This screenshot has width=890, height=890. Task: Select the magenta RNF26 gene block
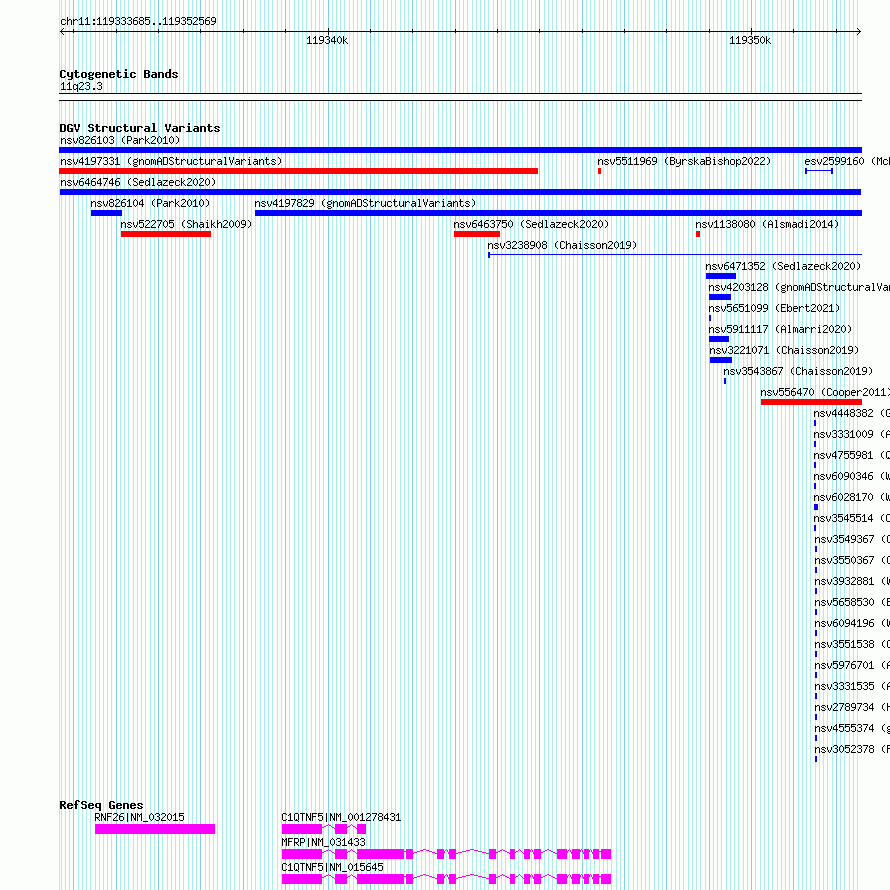tap(155, 829)
